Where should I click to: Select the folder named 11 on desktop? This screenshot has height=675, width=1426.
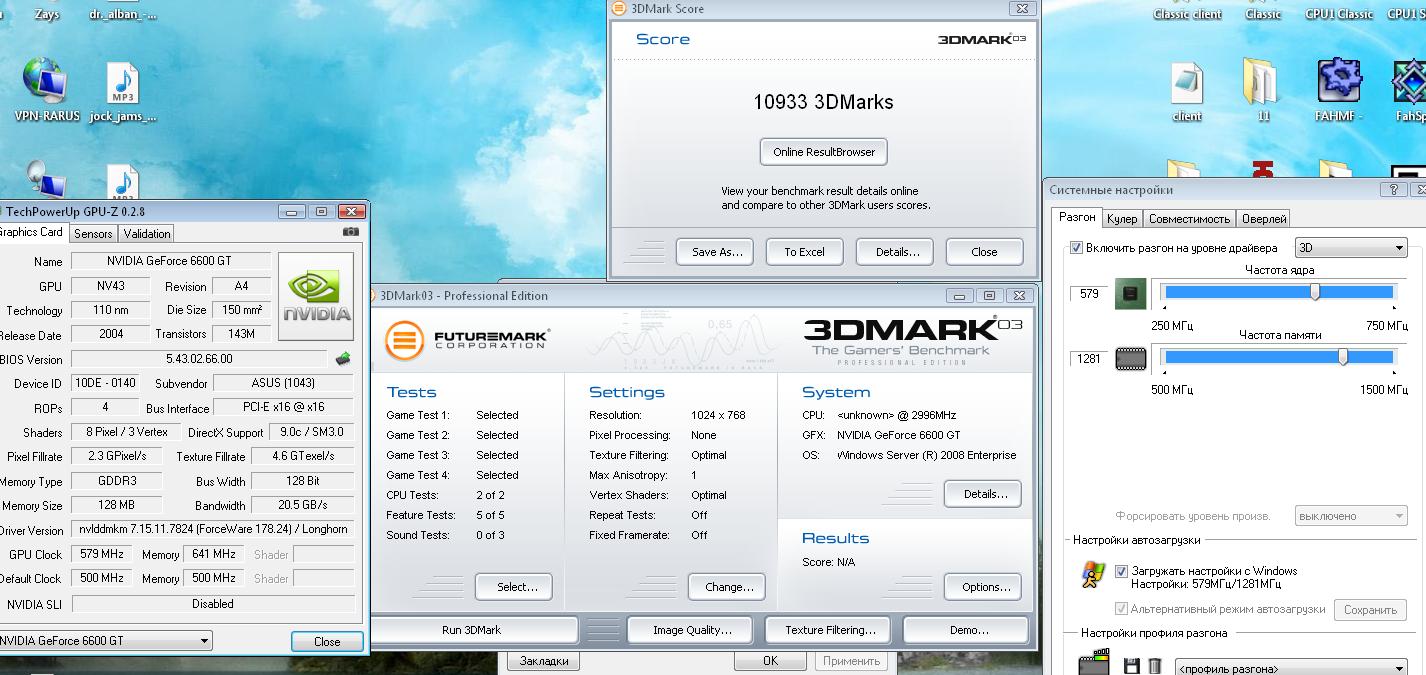coord(1262,90)
